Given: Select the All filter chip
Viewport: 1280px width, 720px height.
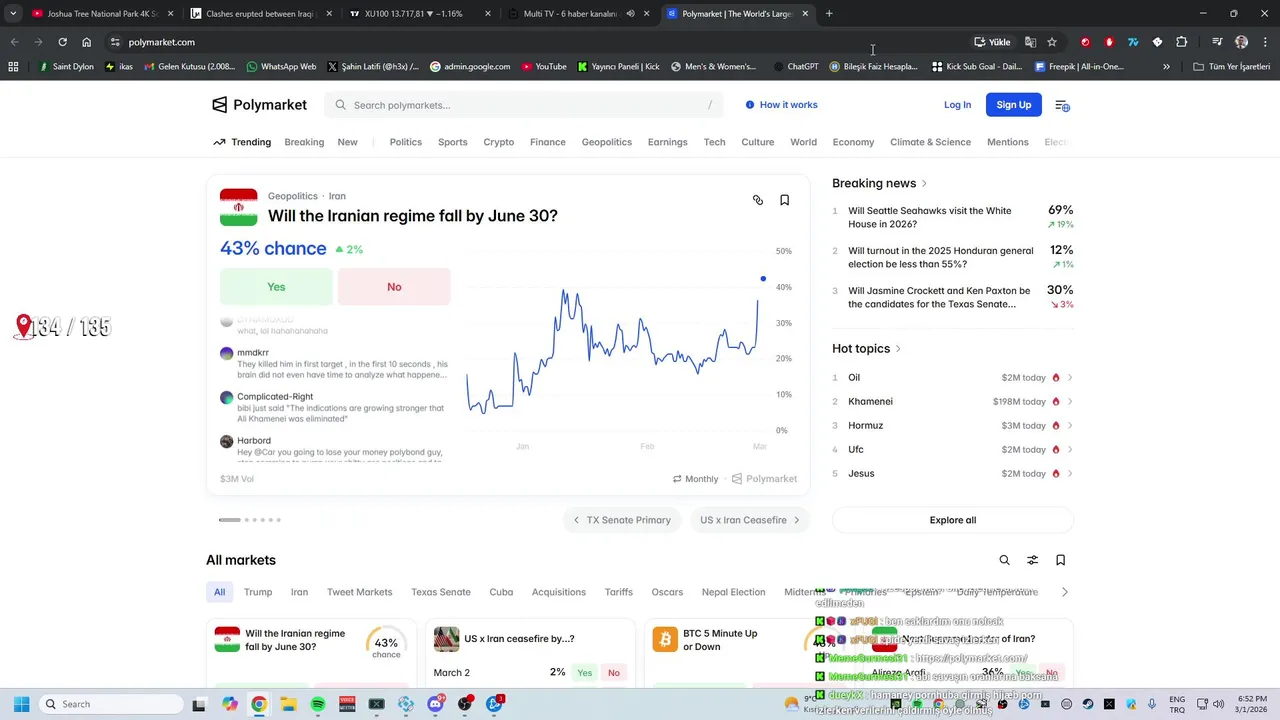Looking at the screenshot, I should 219,592.
